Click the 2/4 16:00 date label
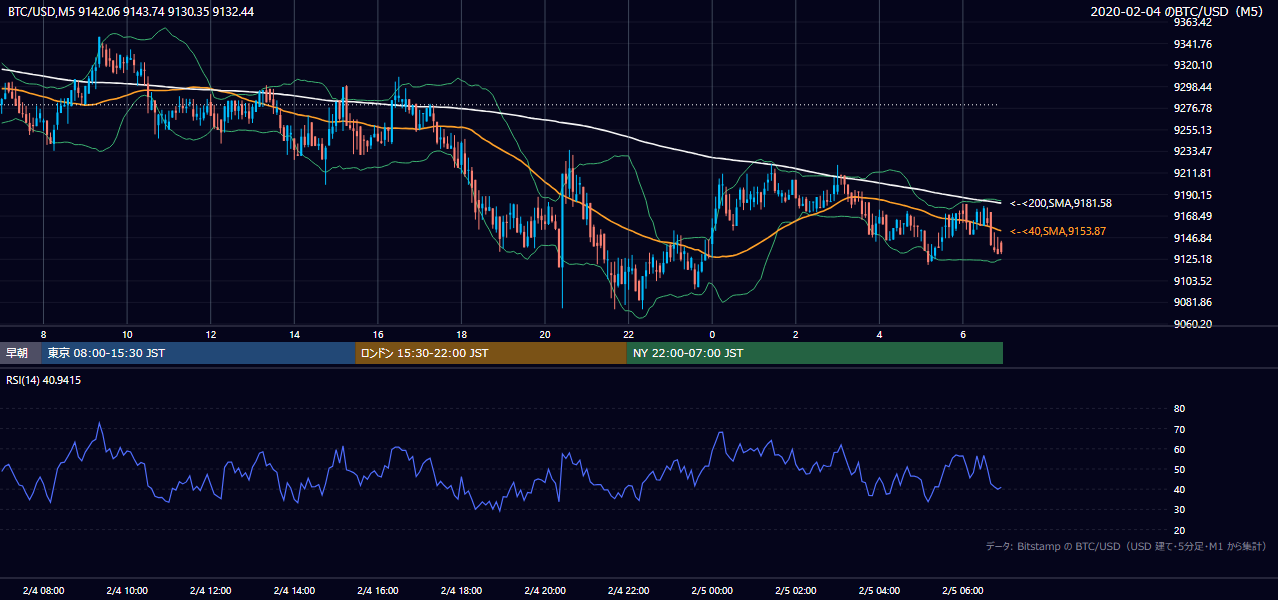 377,590
